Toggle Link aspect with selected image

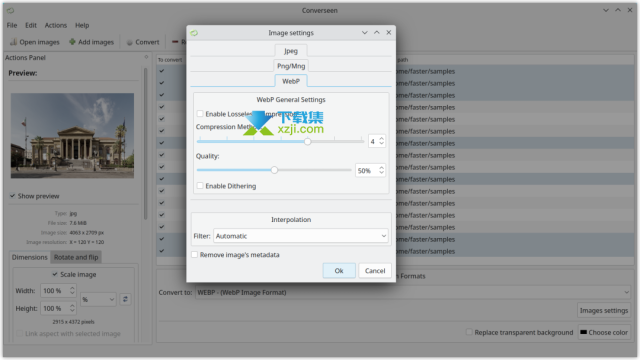pos(20,333)
